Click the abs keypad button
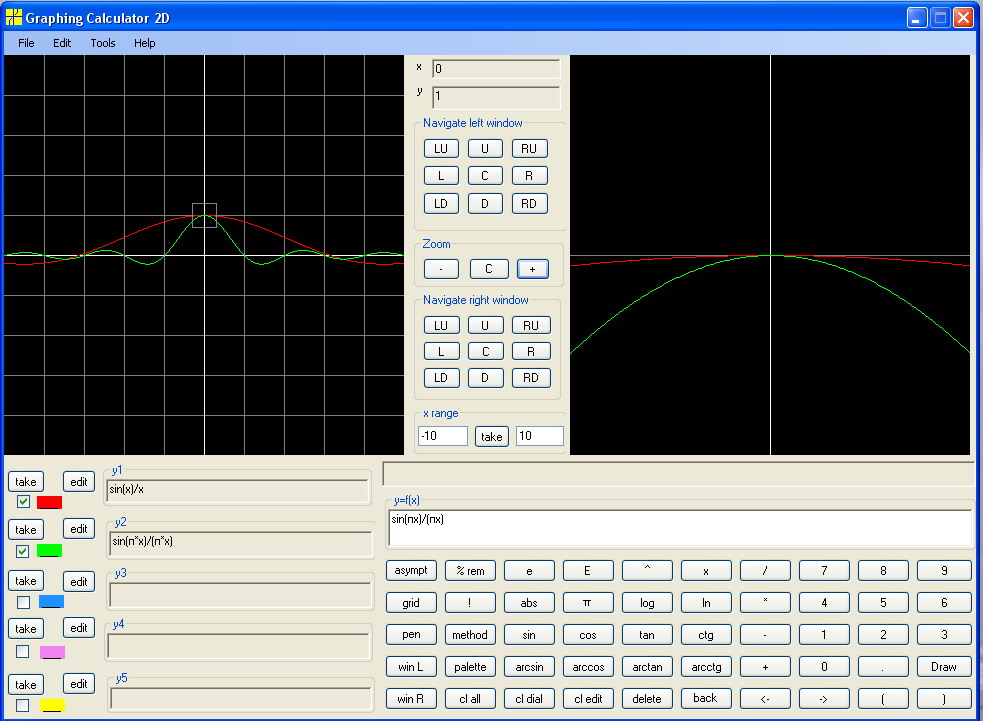983x721 pixels. click(529, 603)
